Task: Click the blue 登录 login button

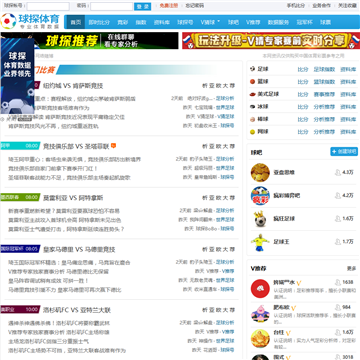Action: (142, 6)
